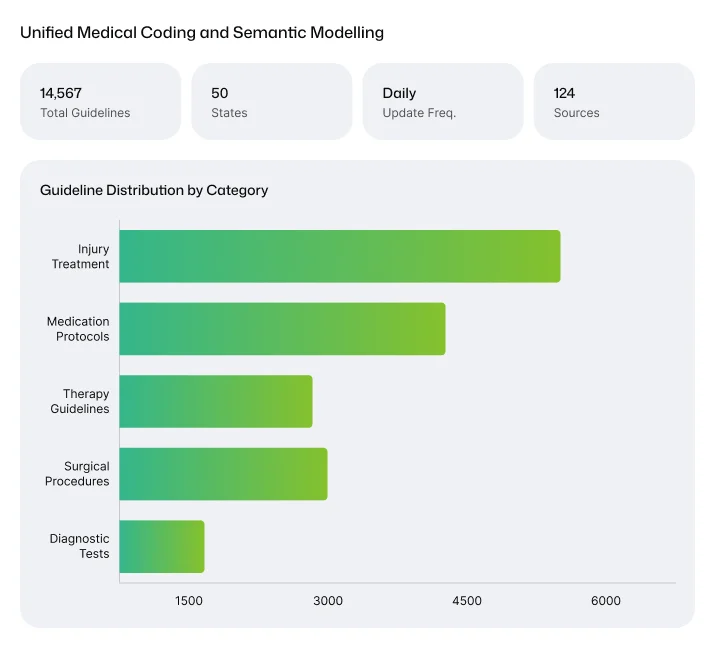Click the 1500 axis tick label

[189, 601]
